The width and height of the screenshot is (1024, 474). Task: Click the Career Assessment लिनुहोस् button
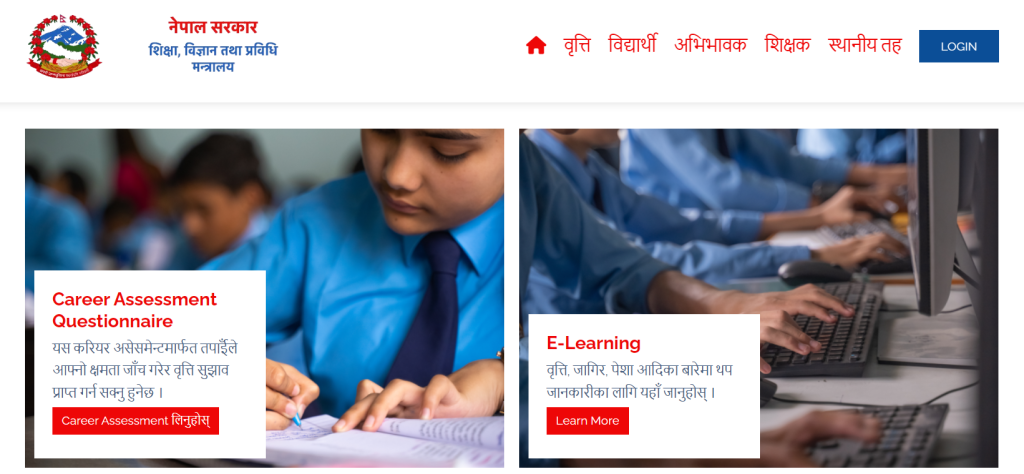[x=136, y=421]
